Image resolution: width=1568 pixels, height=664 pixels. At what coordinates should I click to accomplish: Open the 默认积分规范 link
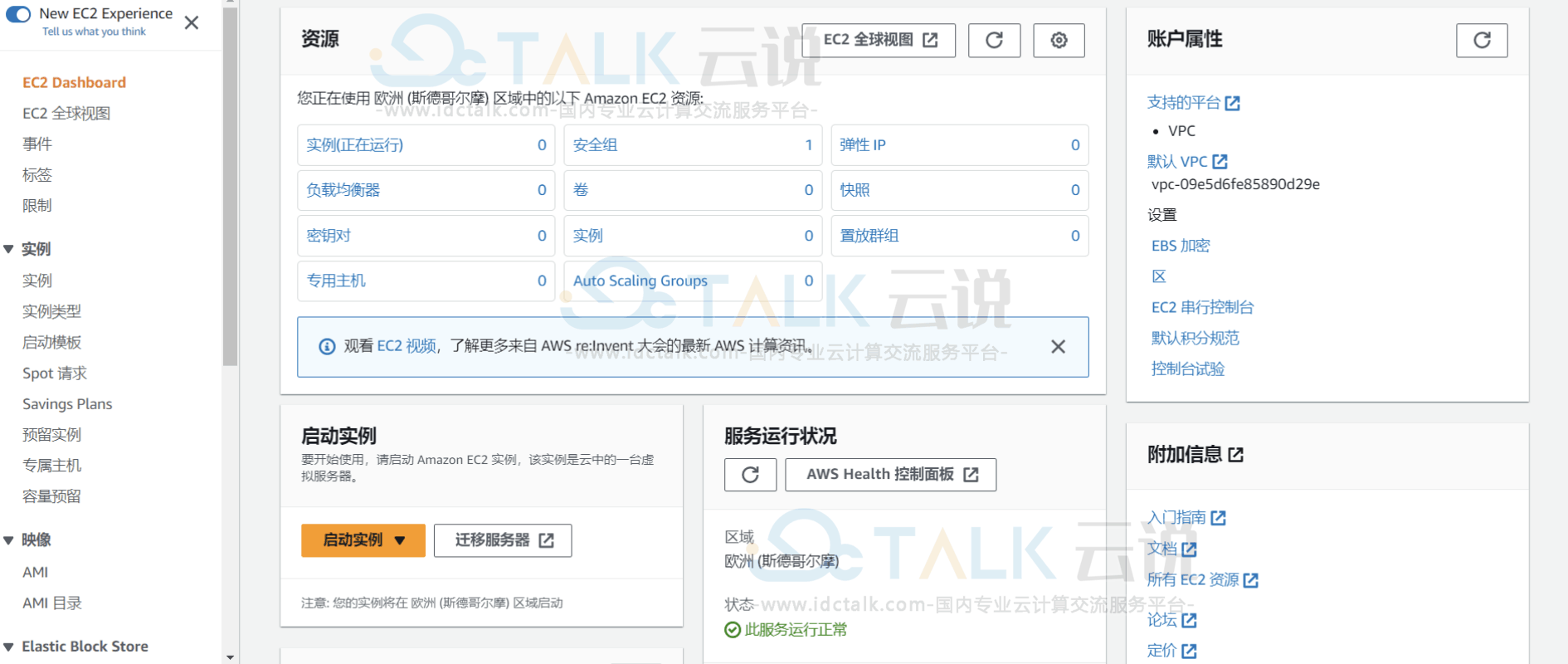pos(1195,338)
